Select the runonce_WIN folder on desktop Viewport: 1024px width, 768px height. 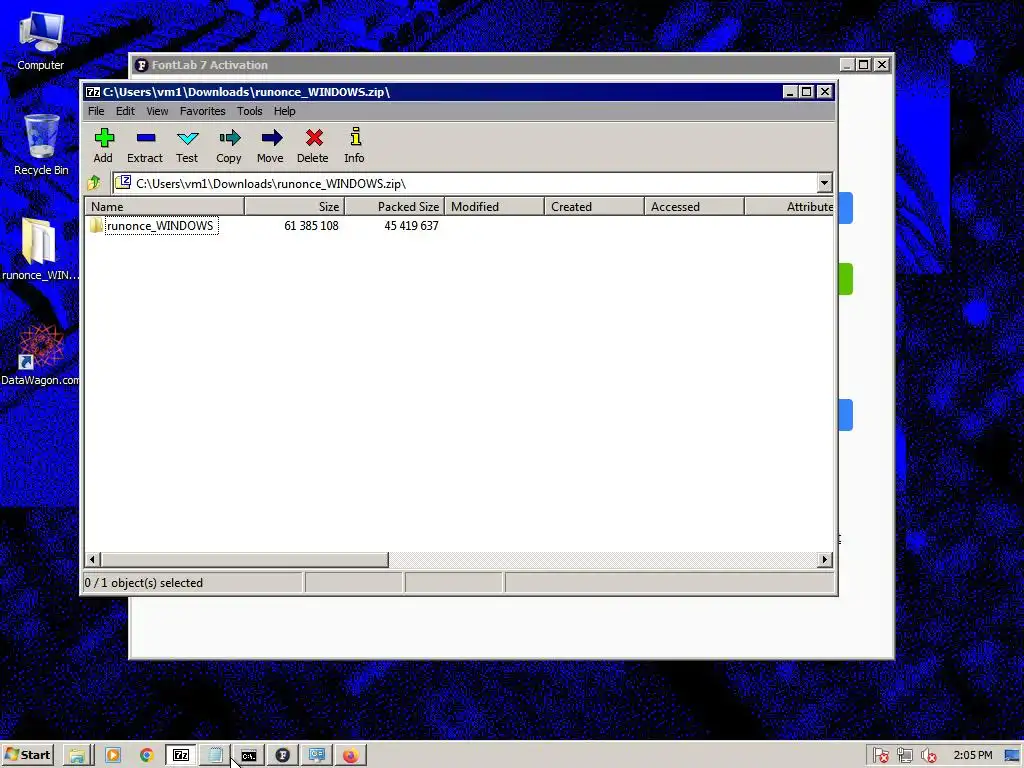[x=40, y=249]
